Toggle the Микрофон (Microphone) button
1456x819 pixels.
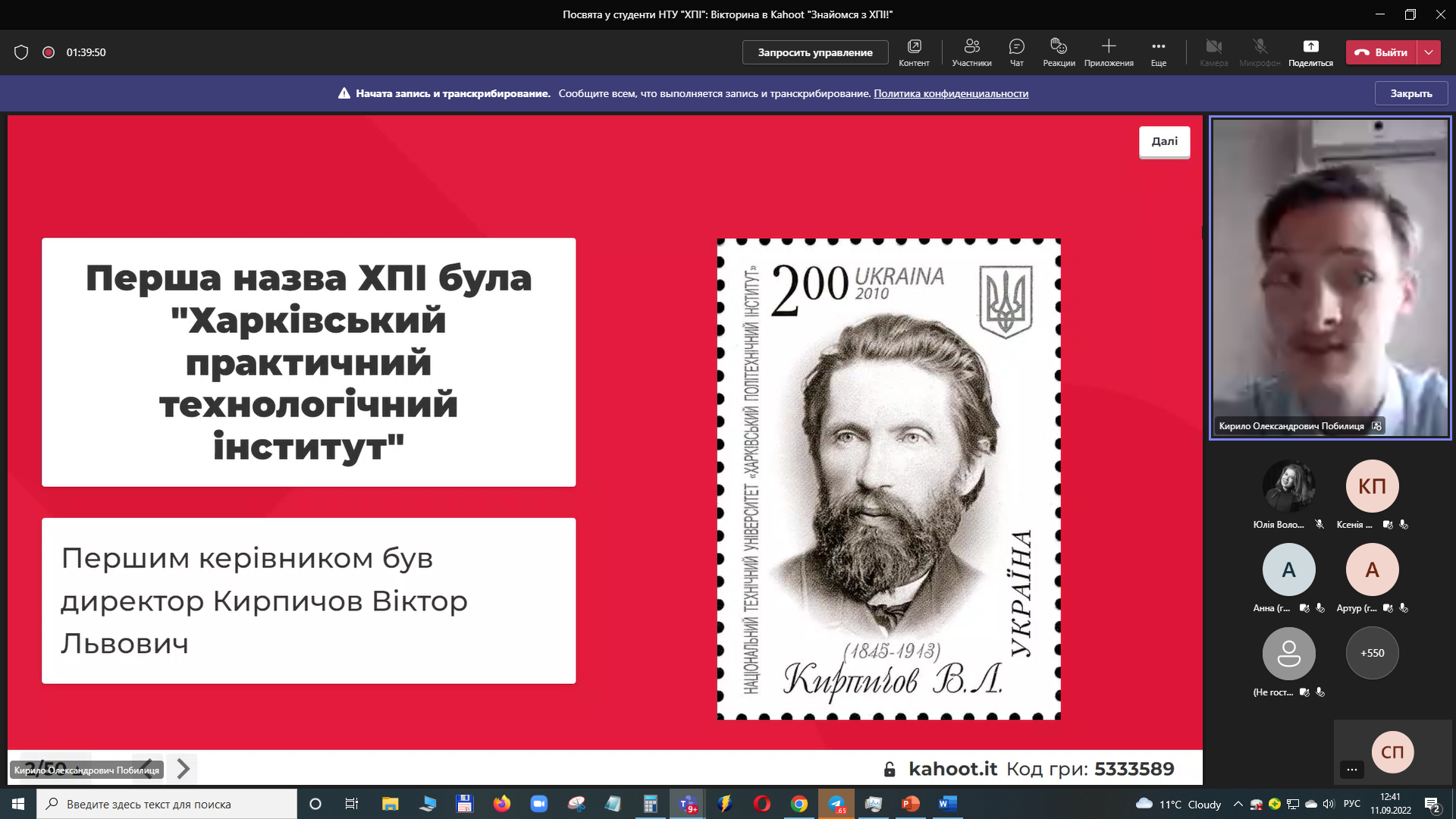pos(1260,52)
